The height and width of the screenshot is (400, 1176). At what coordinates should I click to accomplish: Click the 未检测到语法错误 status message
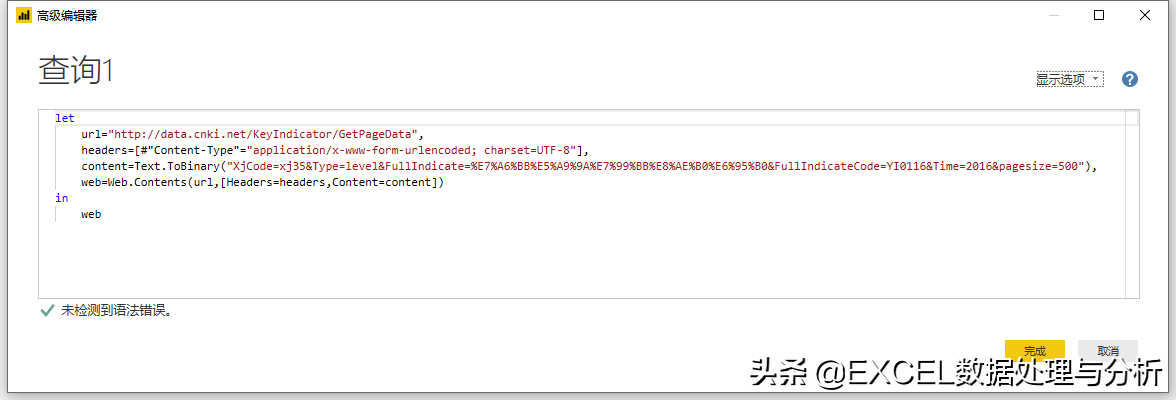point(117,310)
